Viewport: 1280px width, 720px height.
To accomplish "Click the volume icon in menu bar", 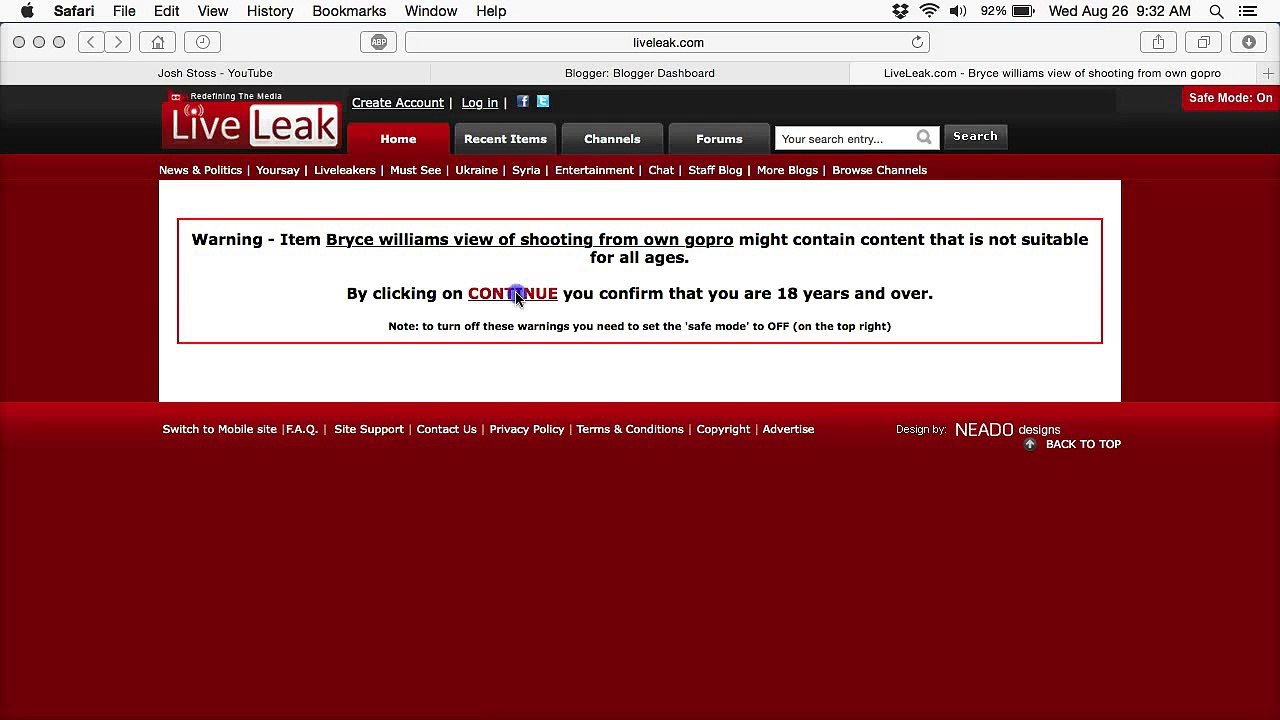I will 957,11.
